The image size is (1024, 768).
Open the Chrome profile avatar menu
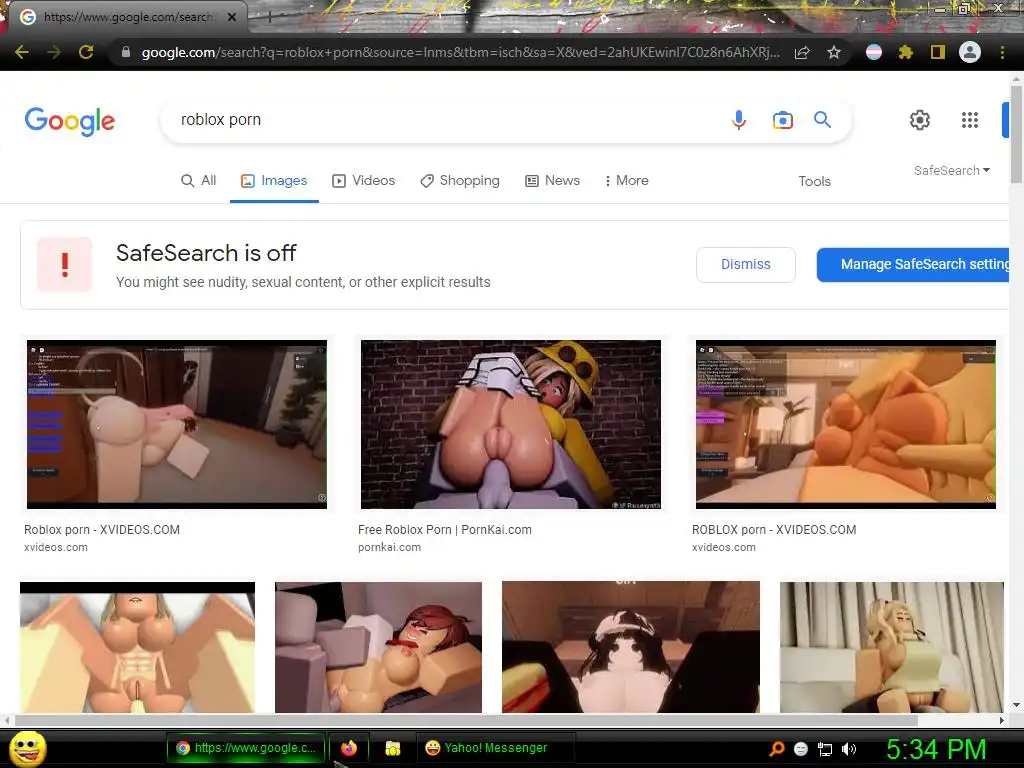(x=970, y=52)
